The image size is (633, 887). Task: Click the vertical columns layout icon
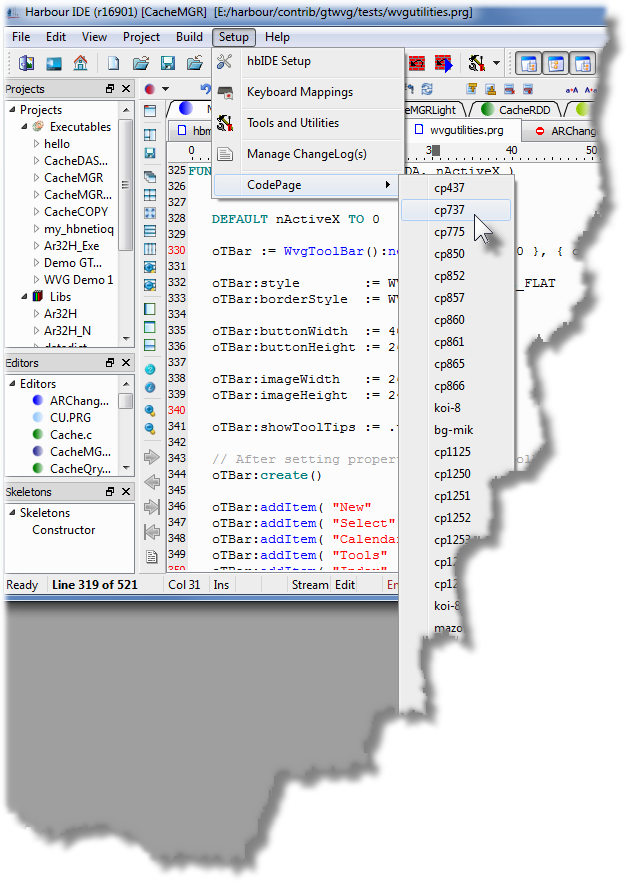(150, 249)
